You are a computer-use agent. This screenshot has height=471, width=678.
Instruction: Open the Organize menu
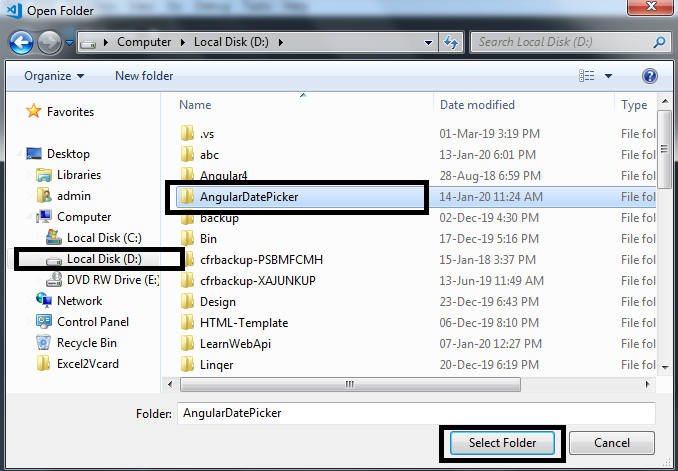tap(54, 76)
